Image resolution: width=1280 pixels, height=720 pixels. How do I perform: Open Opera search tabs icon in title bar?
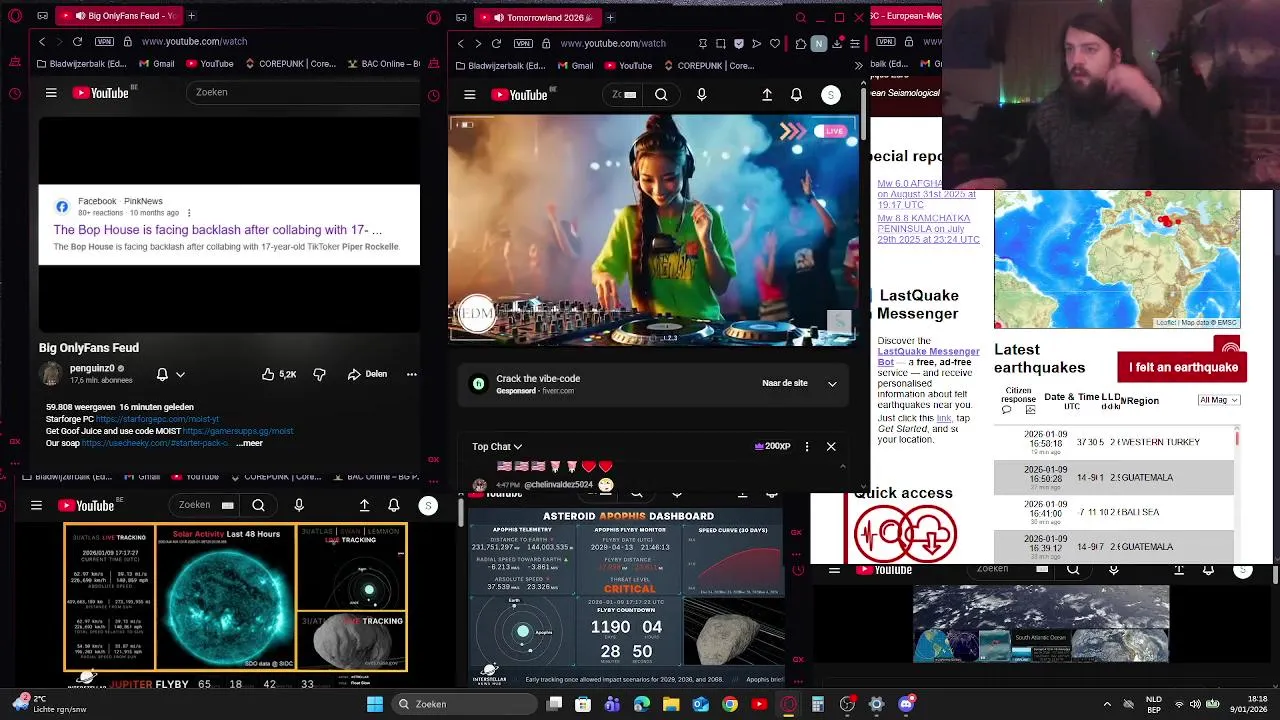tap(800, 17)
